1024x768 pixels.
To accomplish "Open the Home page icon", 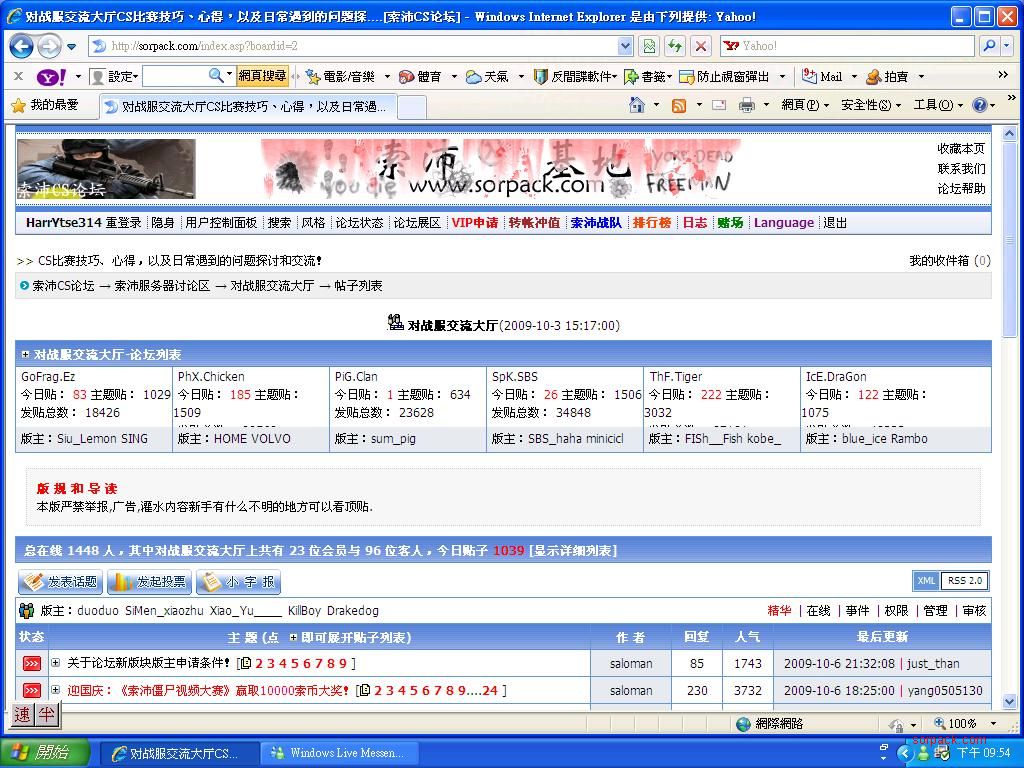I will 637,105.
